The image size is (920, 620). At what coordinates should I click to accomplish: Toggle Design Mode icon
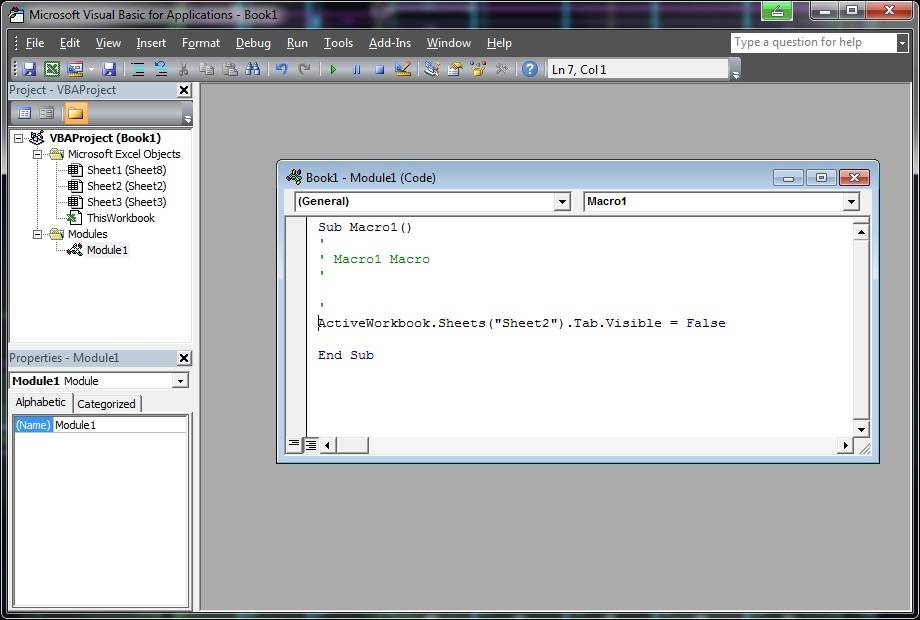[x=402, y=69]
